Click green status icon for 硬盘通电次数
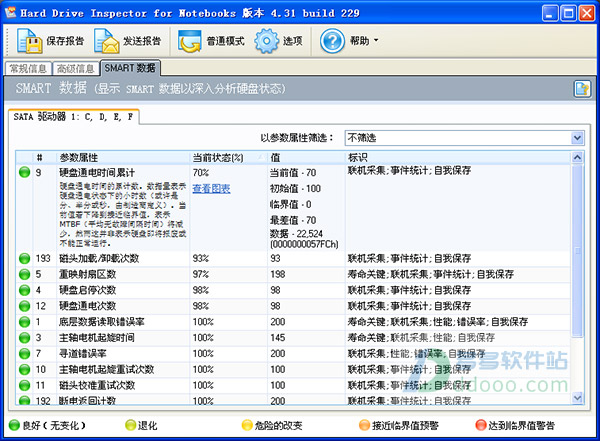The width and height of the screenshot is (600, 441). pyautogui.click(x=24, y=306)
